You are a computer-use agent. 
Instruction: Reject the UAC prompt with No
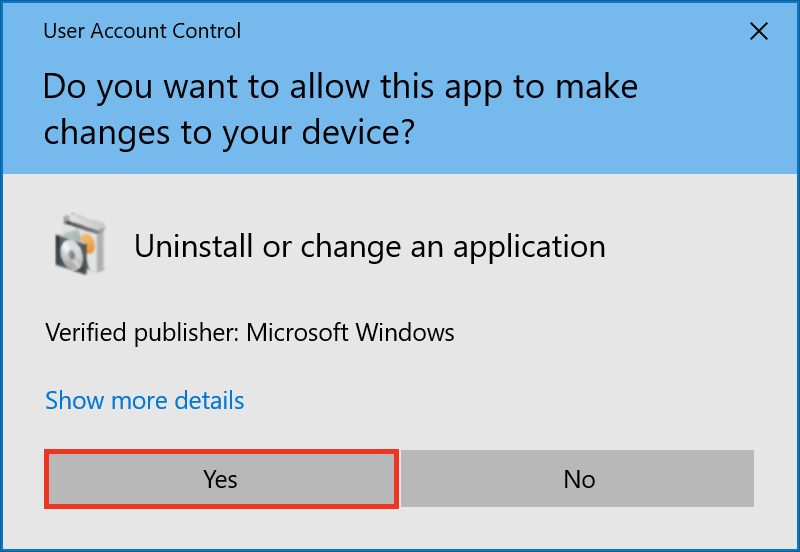tap(578, 479)
